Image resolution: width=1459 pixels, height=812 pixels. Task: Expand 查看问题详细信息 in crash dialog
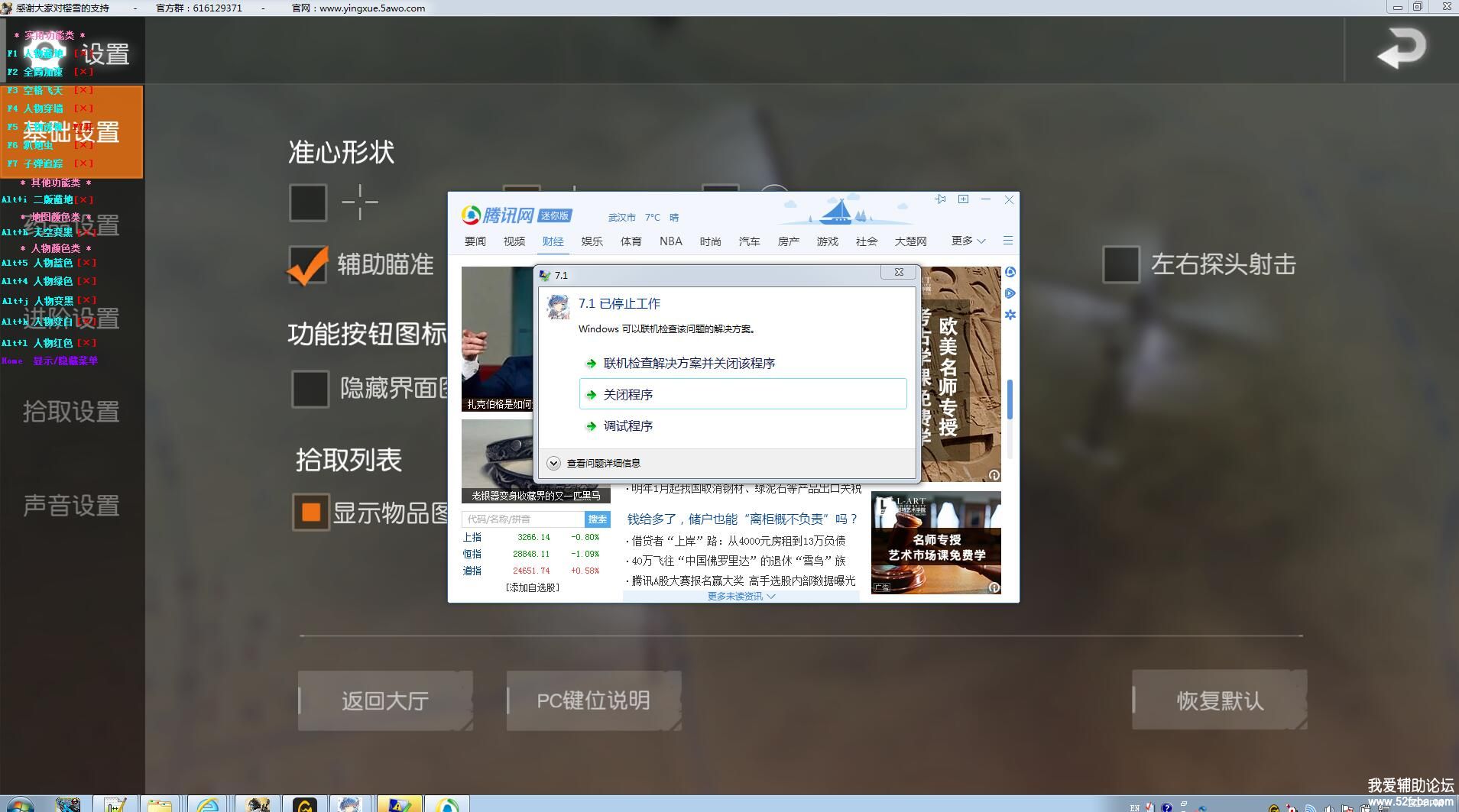point(594,463)
